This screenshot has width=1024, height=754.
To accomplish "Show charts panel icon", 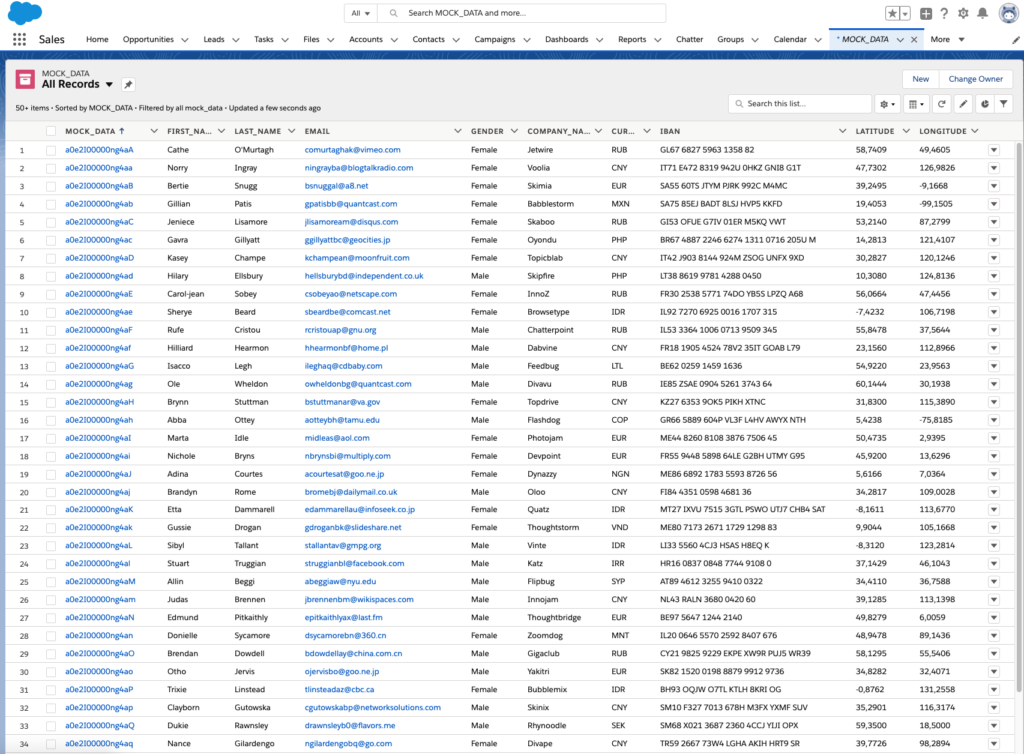I will (984, 104).
